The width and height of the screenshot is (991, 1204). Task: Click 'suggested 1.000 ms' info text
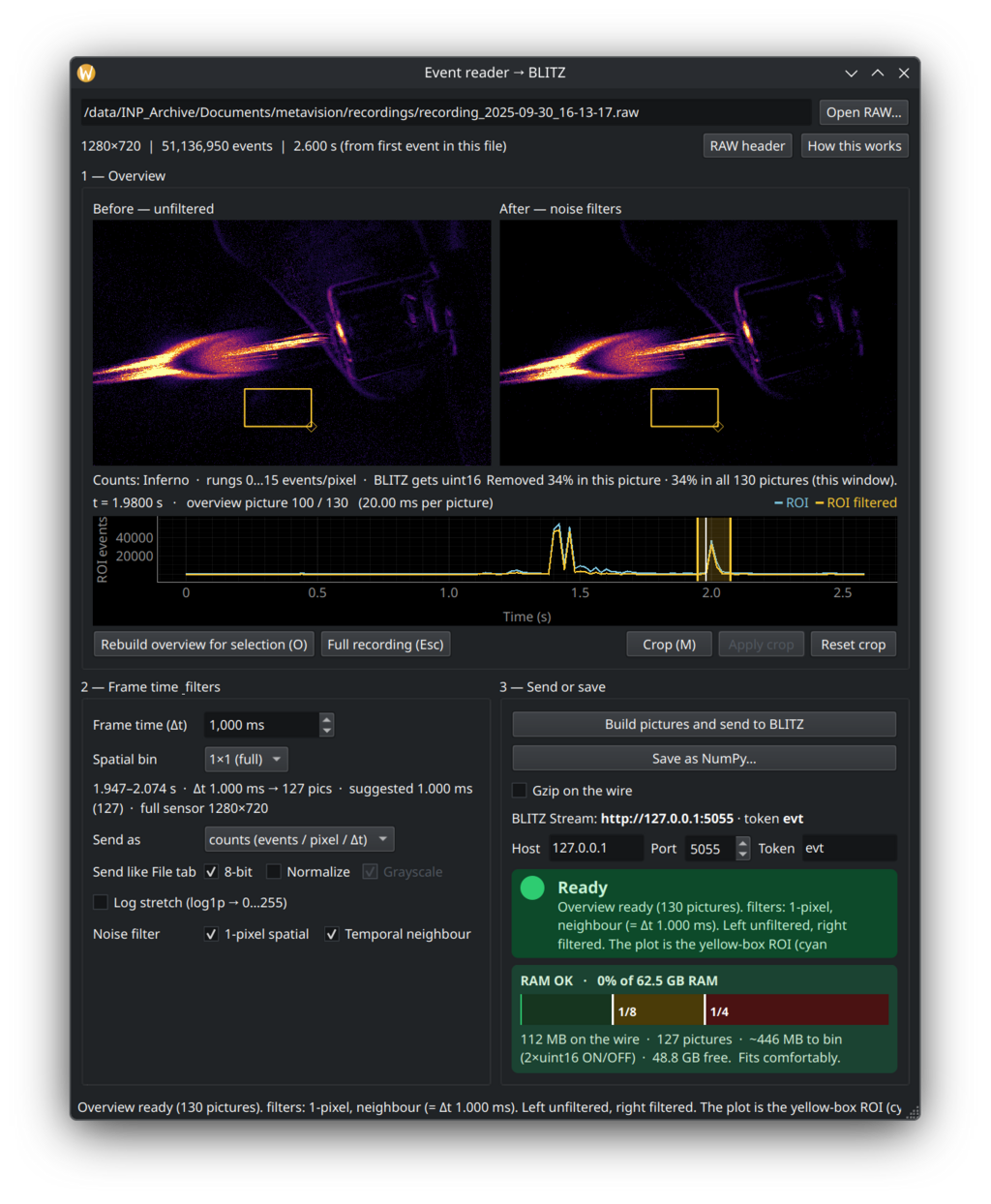click(x=410, y=789)
